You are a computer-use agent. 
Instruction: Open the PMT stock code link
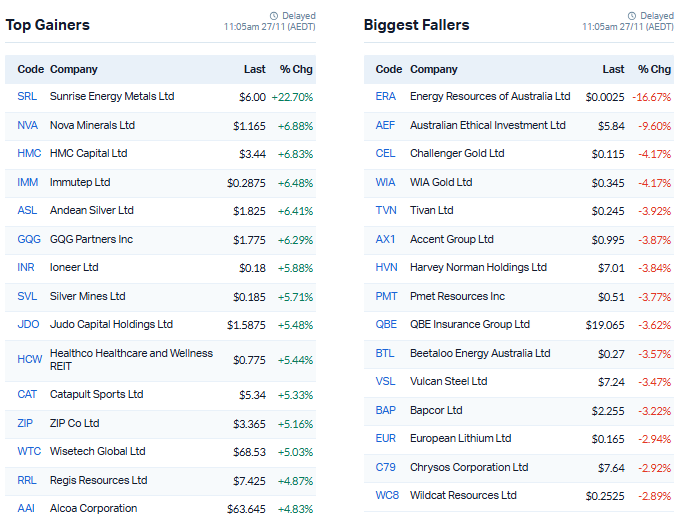387,296
